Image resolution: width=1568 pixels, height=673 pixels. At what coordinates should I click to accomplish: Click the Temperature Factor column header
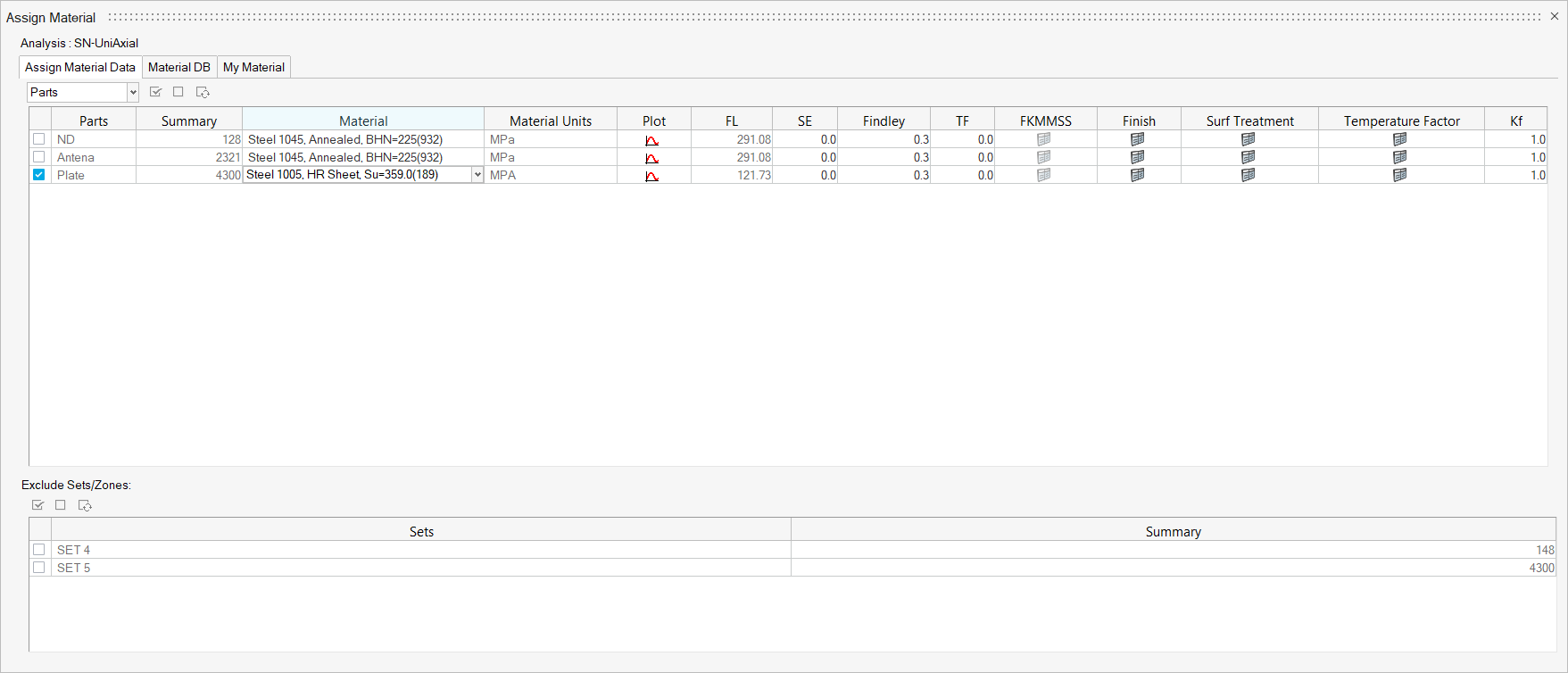1401,120
